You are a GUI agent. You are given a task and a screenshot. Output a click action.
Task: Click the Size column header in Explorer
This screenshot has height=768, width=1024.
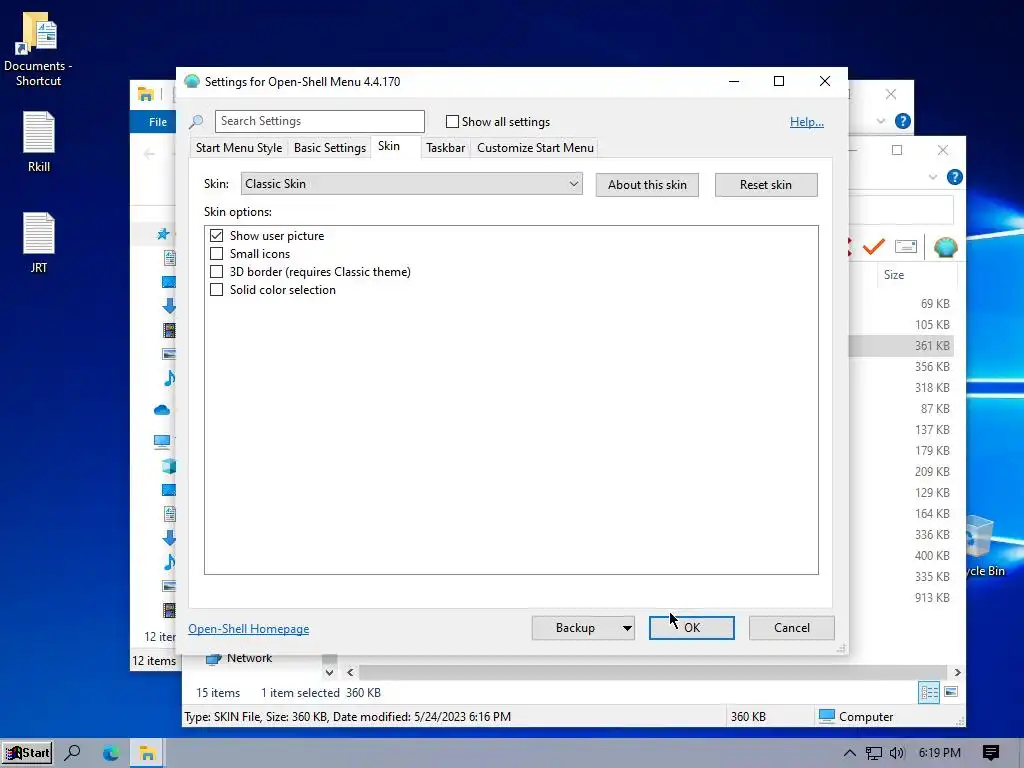916,275
